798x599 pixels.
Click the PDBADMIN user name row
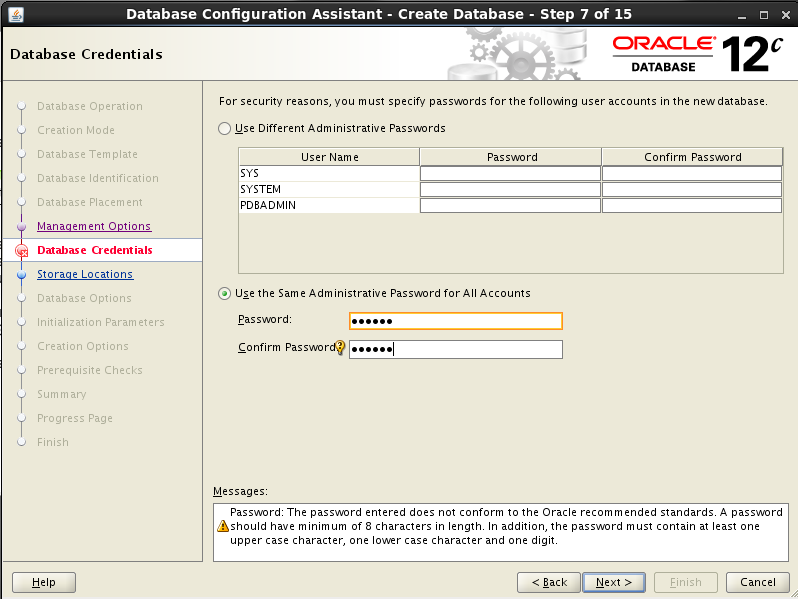click(x=329, y=205)
